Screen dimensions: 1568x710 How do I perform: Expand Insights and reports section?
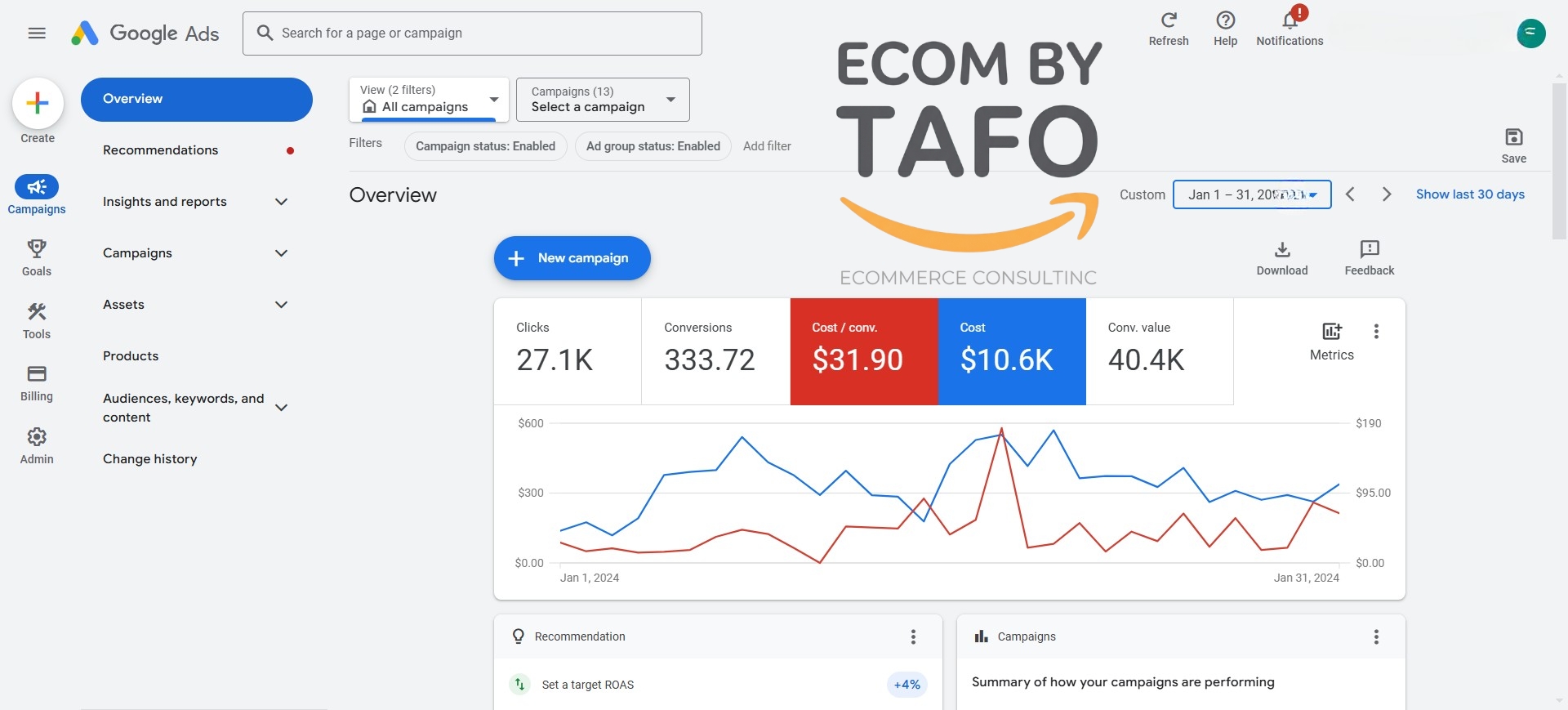tap(196, 202)
